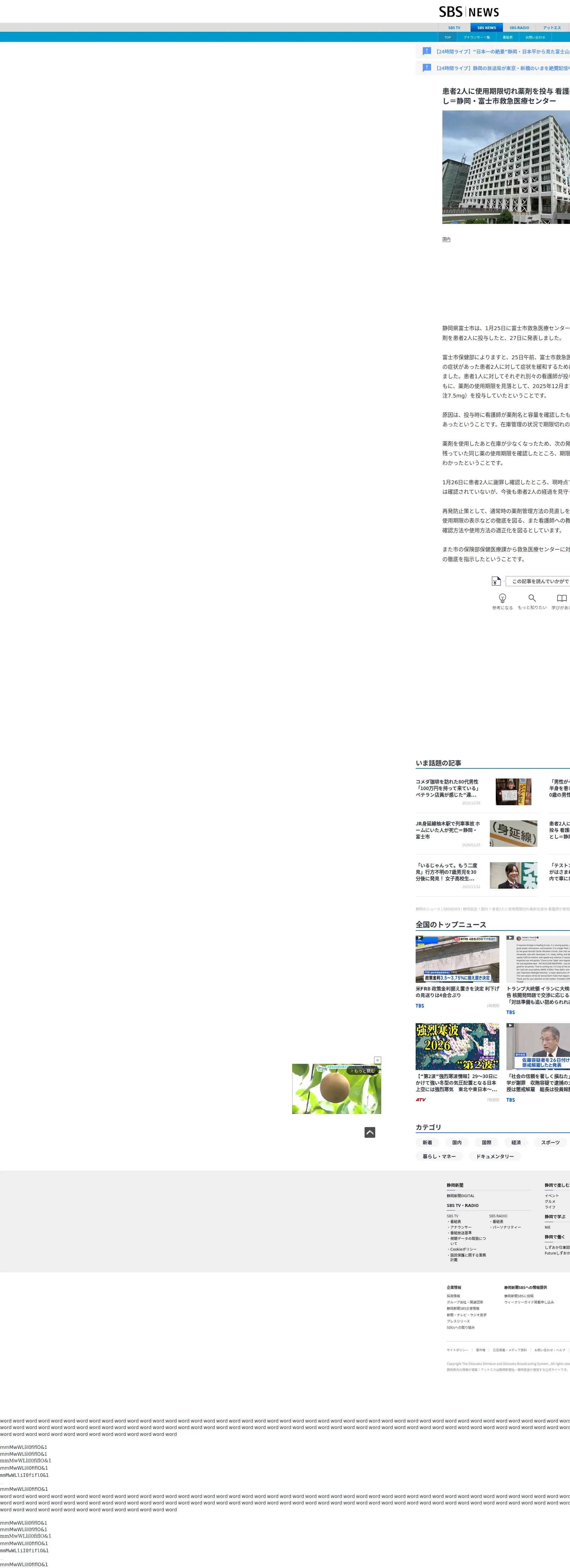570x1568 pixels.
Task: Click the back-to-top chevron button
Action: (x=370, y=1132)
